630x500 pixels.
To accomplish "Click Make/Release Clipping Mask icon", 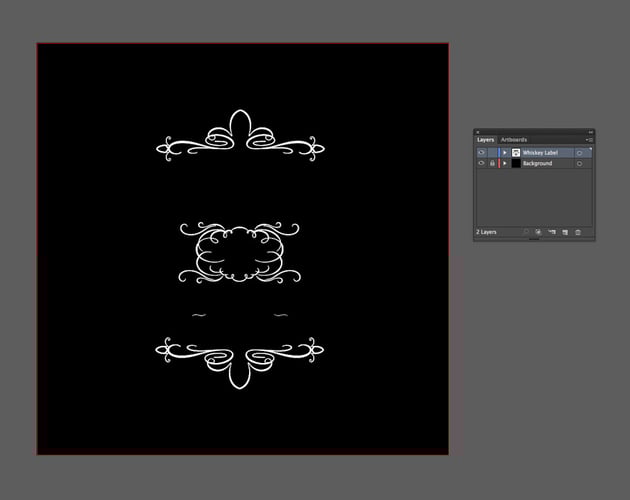I will [538, 232].
